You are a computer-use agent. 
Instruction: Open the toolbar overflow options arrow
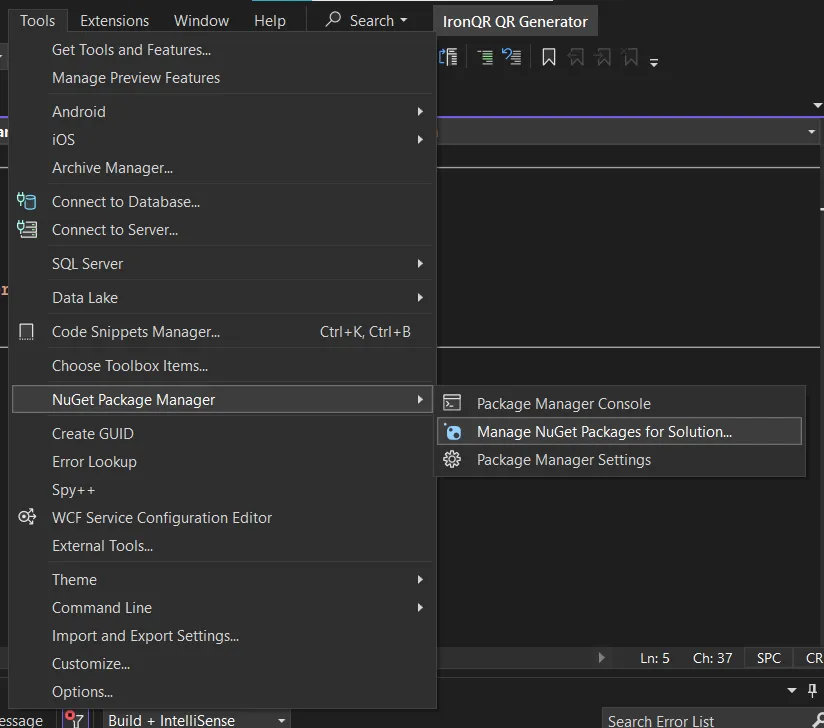[x=654, y=62]
